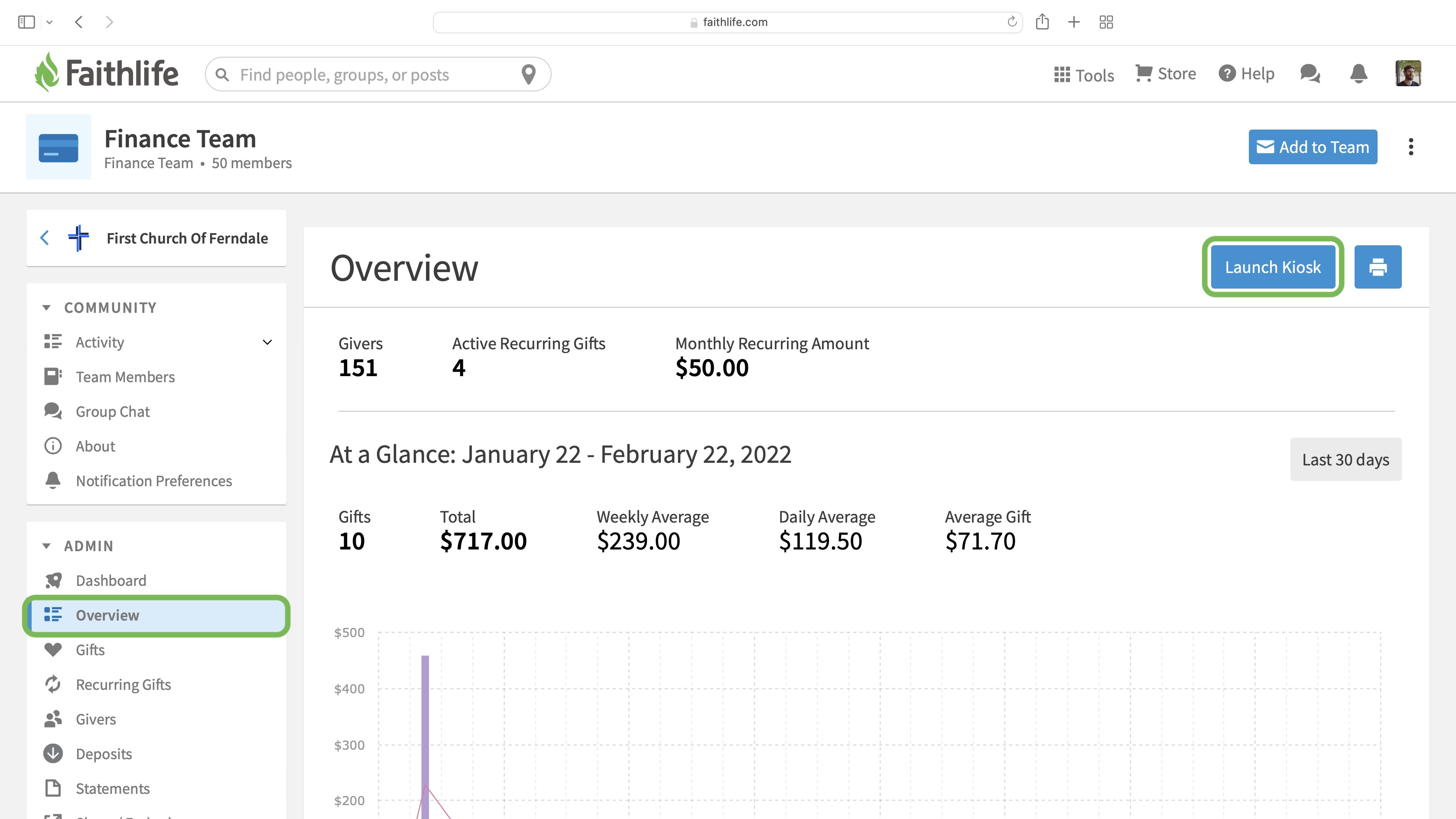Click the Finance Team credit card icon

click(58, 147)
